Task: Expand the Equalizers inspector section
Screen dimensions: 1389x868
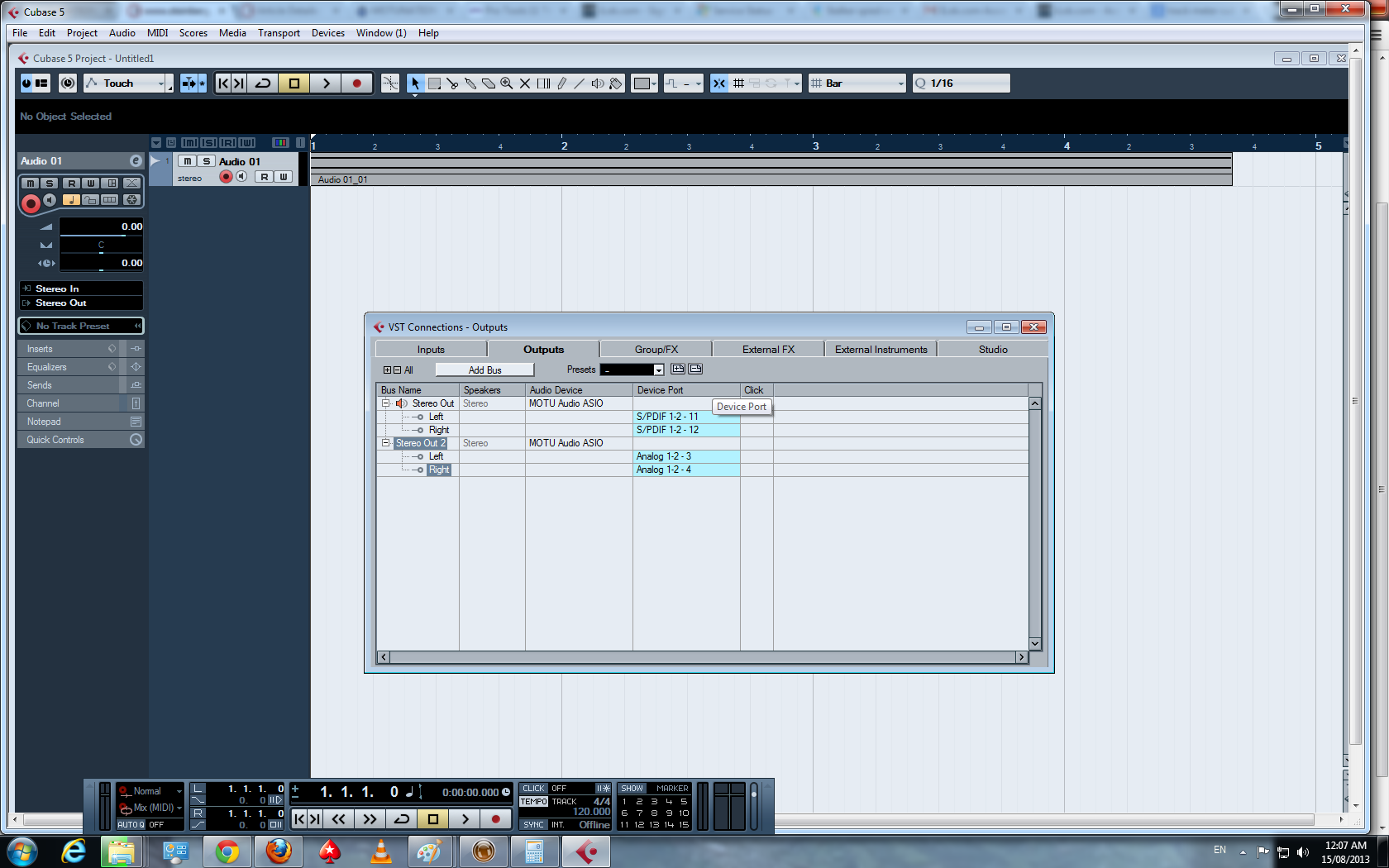Action: point(81,367)
